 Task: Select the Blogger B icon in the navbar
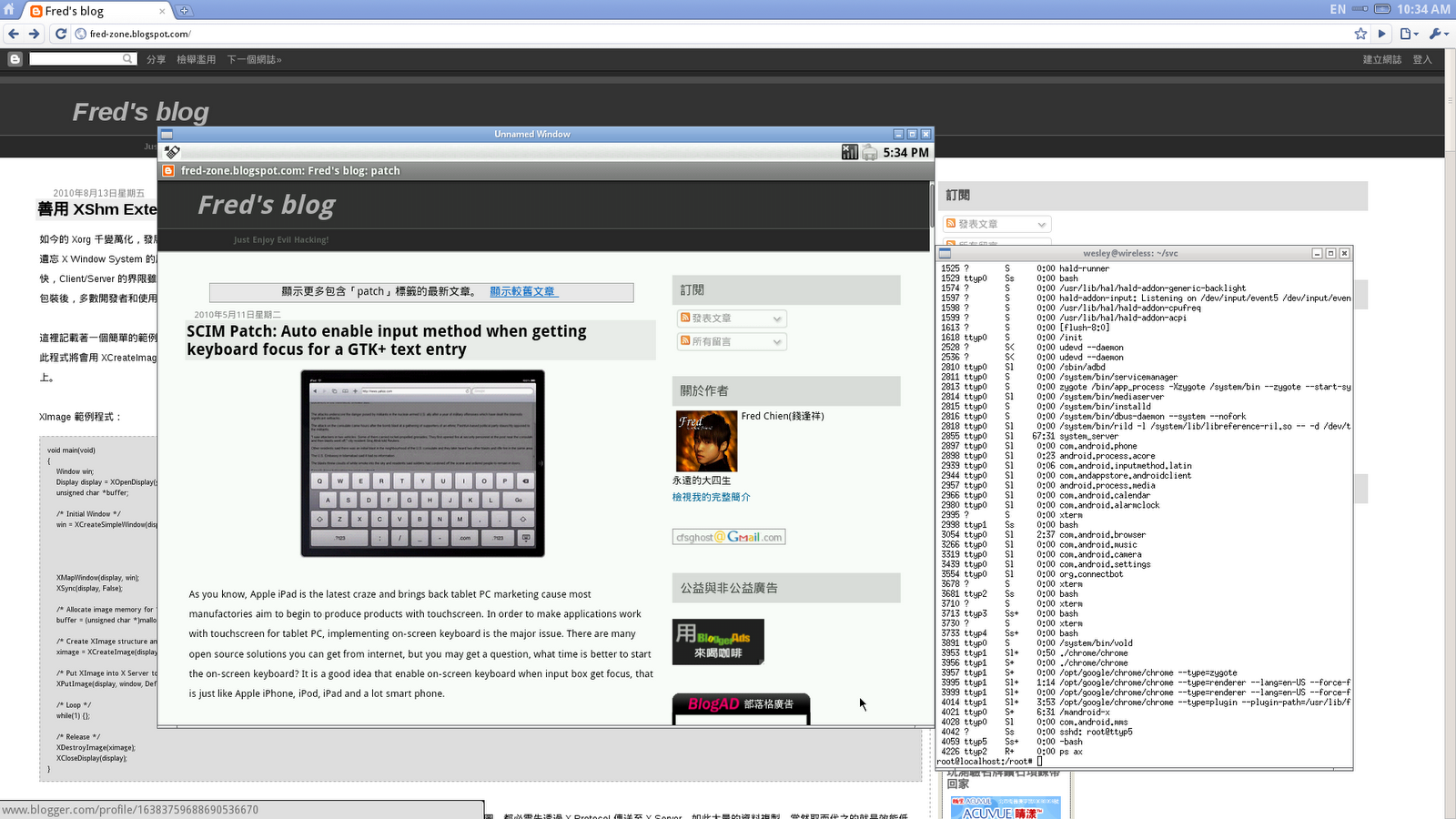[x=15, y=58]
